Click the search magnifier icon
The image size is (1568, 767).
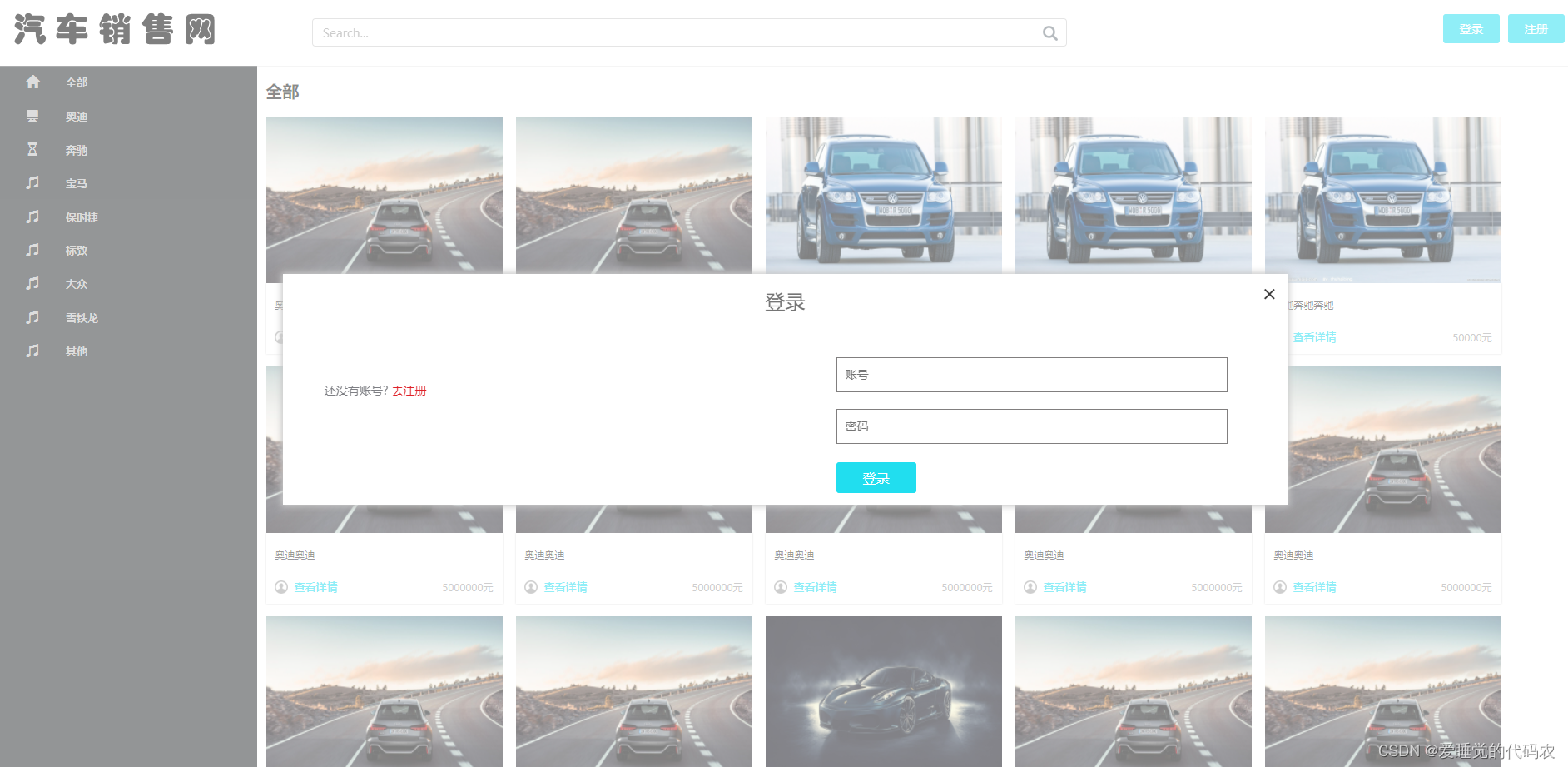pyautogui.click(x=1049, y=33)
